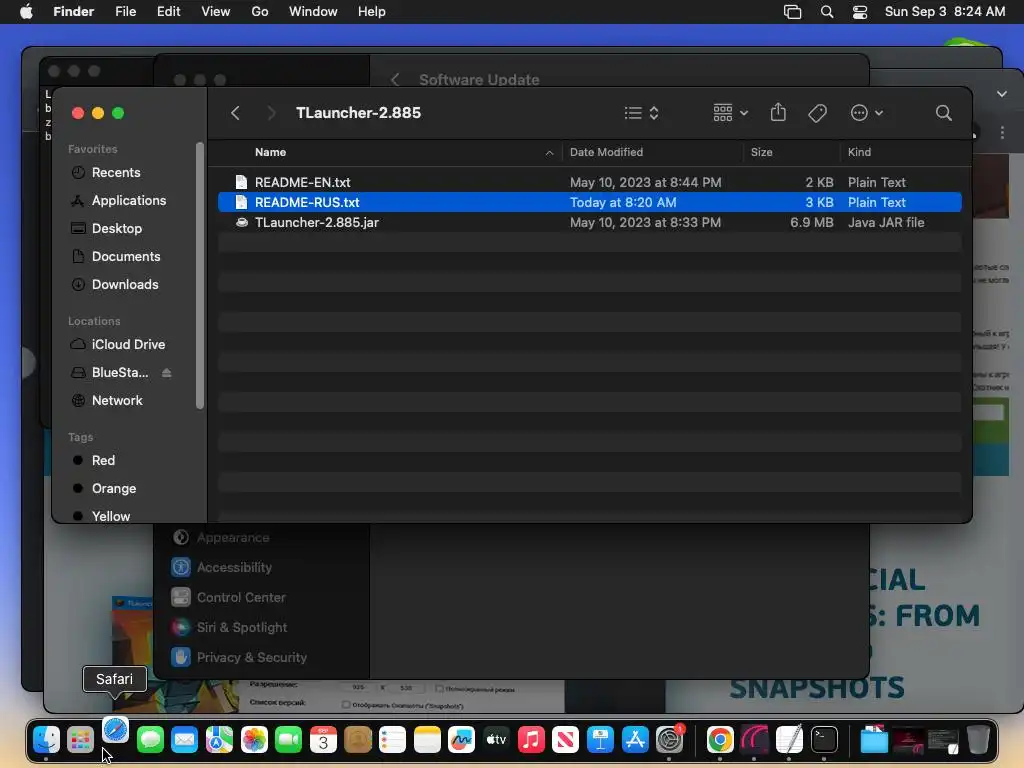Click README-EN.txt document icon
1024x768 pixels.
[x=241, y=182]
